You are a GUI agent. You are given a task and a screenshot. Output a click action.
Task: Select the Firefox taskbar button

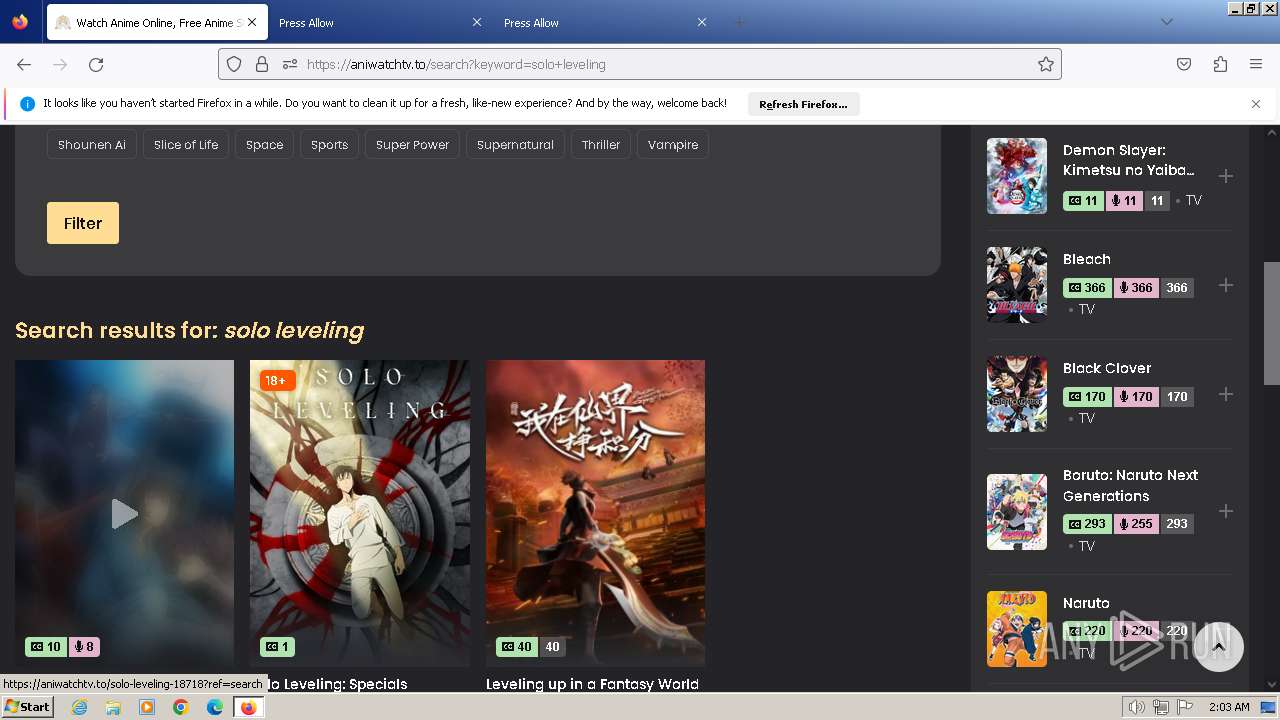248,707
